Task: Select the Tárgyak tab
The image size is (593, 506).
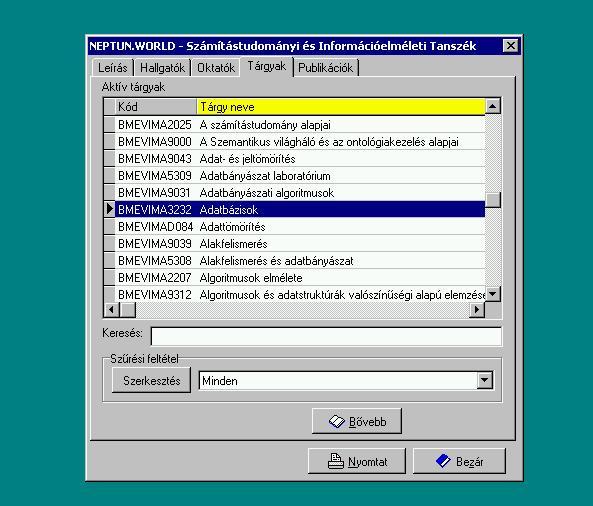Action: [267, 66]
